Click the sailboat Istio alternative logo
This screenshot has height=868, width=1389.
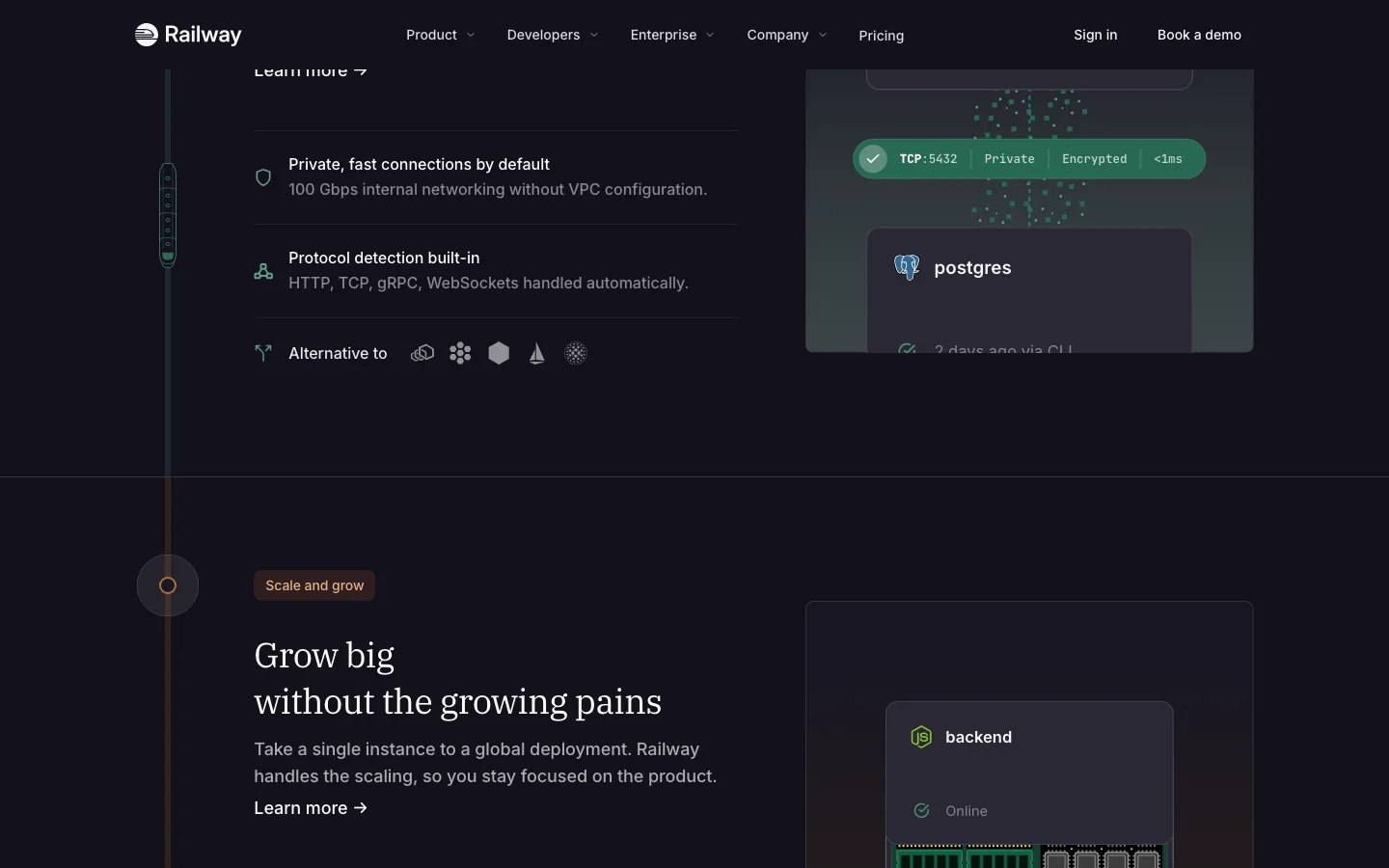[537, 354]
